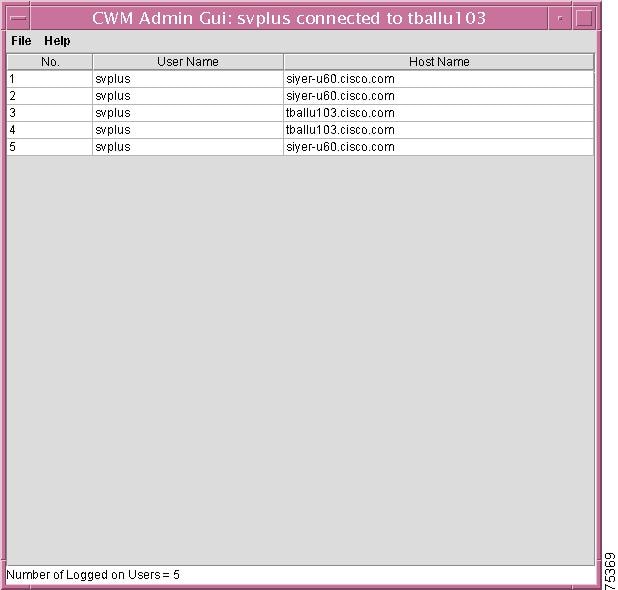Select svplus user name in row 4
The height and width of the screenshot is (590, 618).
coord(188,130)
